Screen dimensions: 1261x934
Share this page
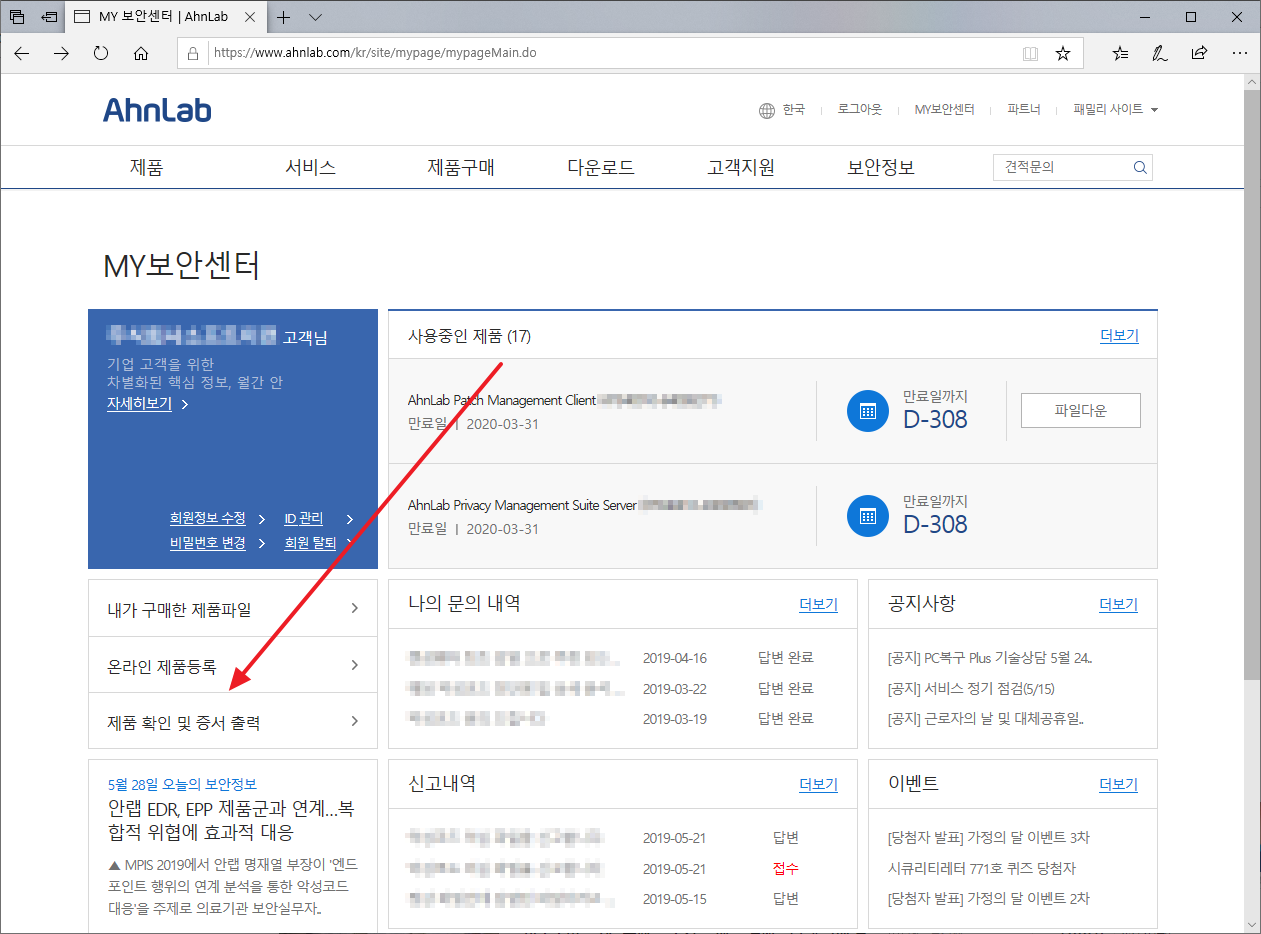[x=1199, y=53]
